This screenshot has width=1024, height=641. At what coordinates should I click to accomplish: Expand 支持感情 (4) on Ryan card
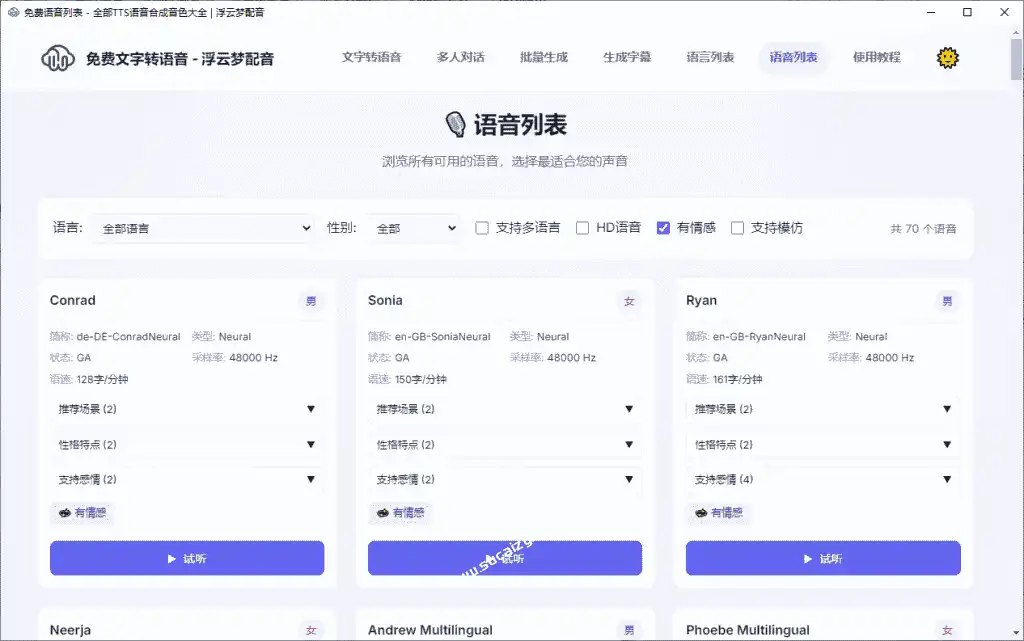point(823,479)
